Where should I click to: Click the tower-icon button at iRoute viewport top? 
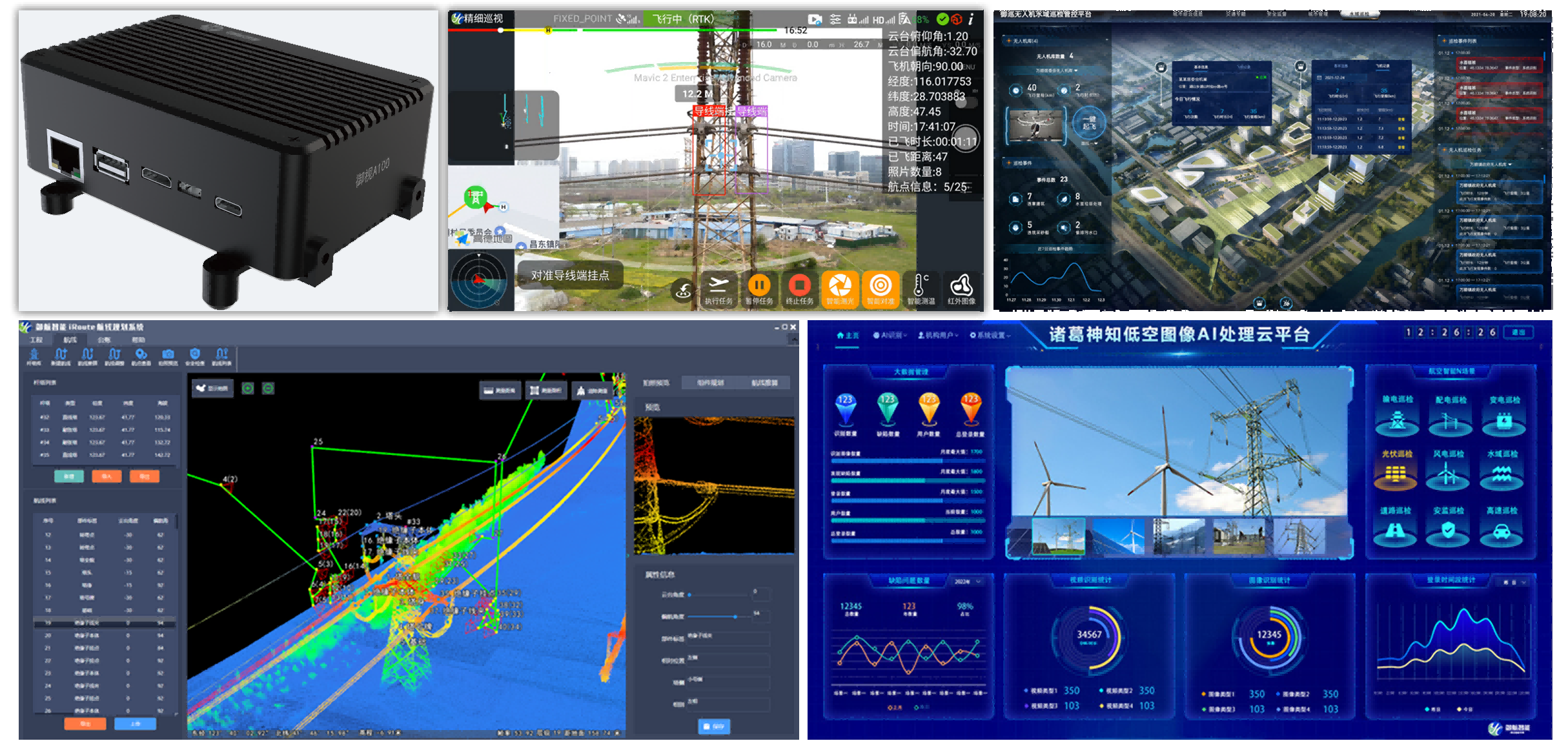pos(593,391)
